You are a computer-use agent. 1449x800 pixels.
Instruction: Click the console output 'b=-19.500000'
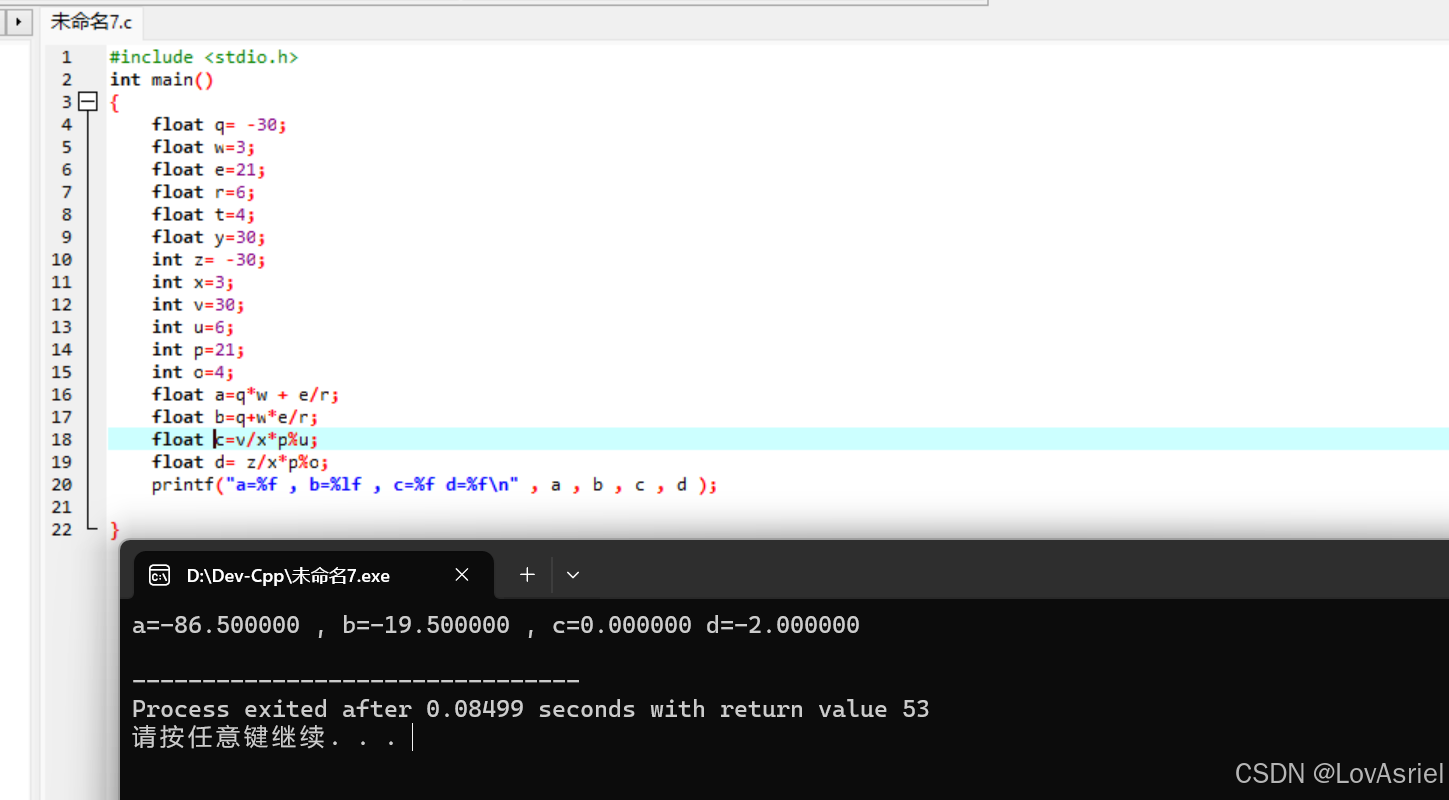[426, 626]
